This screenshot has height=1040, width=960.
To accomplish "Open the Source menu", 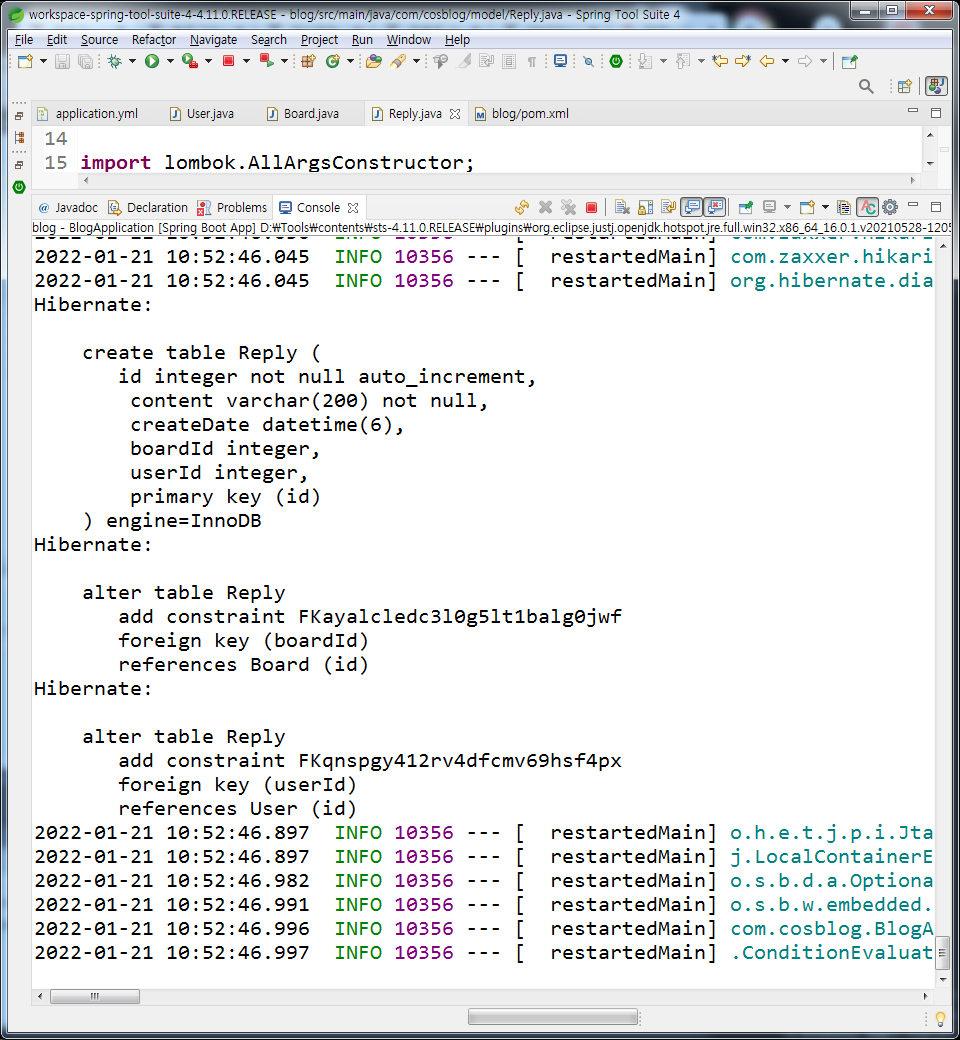I will 100,40.
